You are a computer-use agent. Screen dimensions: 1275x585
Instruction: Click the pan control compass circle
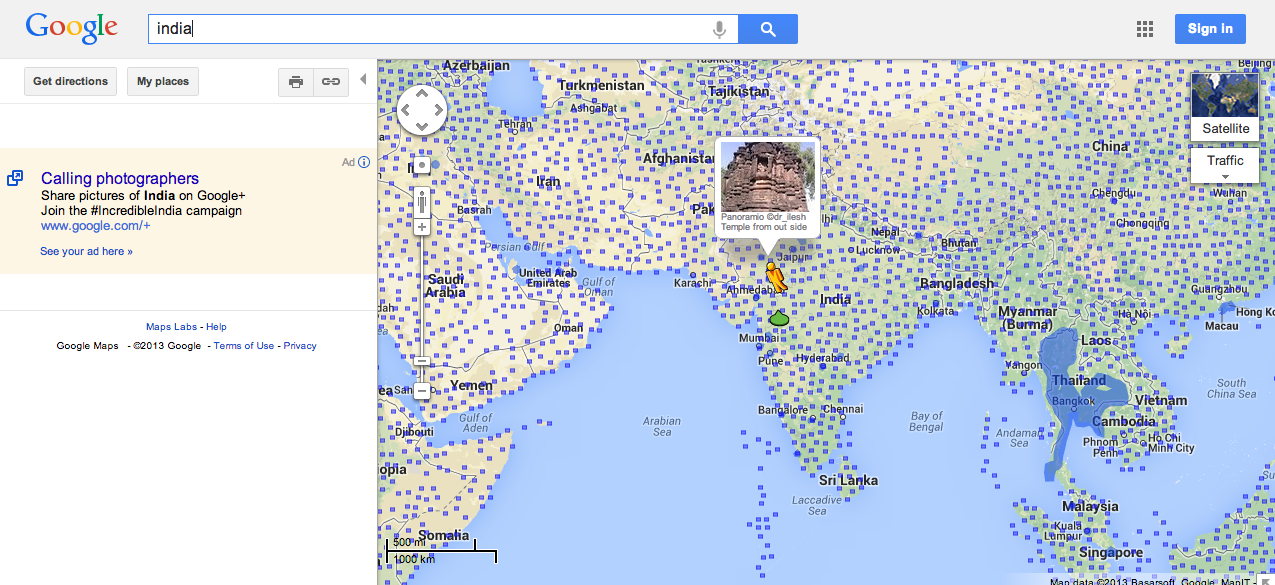coord(422,110)
